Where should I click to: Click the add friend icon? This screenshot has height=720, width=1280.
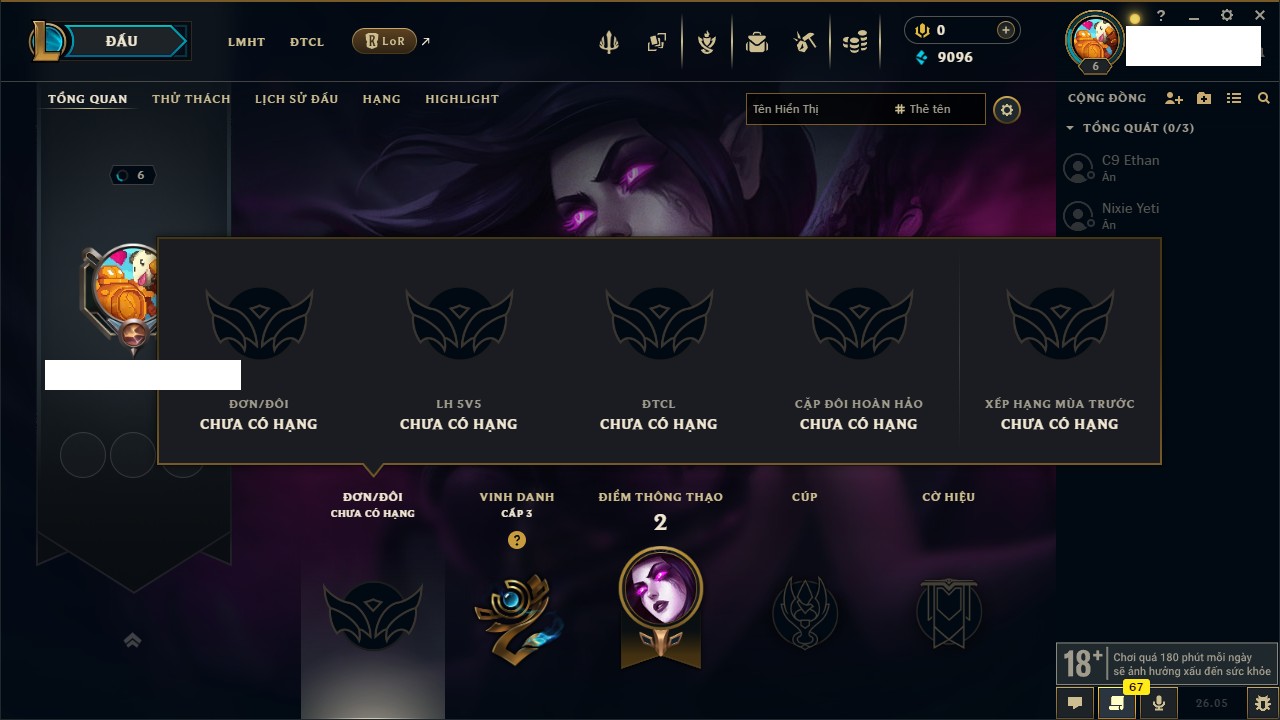(1174, 98)
